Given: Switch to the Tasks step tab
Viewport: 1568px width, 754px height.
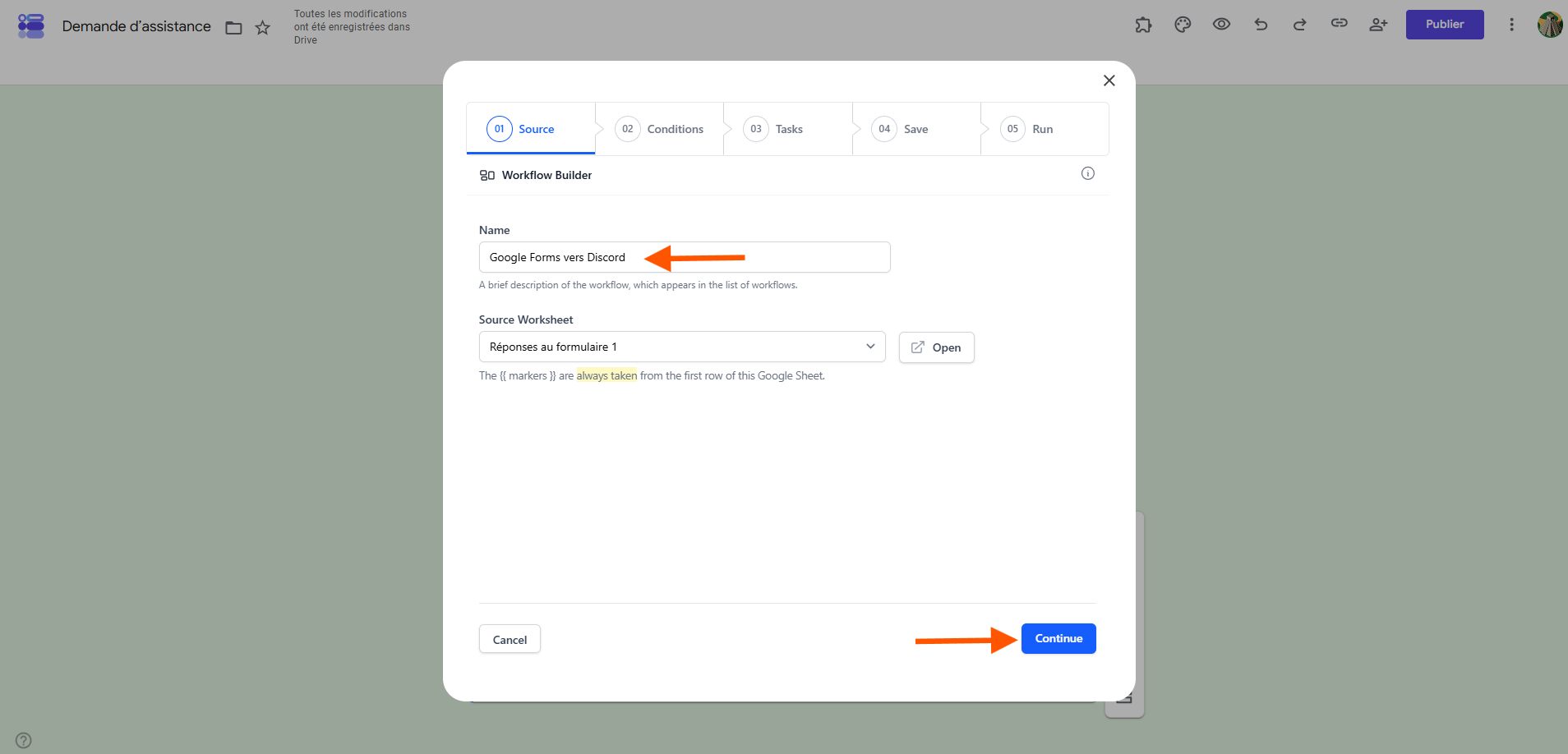Looking at the screenshot, I should click(x=787, y=129).
